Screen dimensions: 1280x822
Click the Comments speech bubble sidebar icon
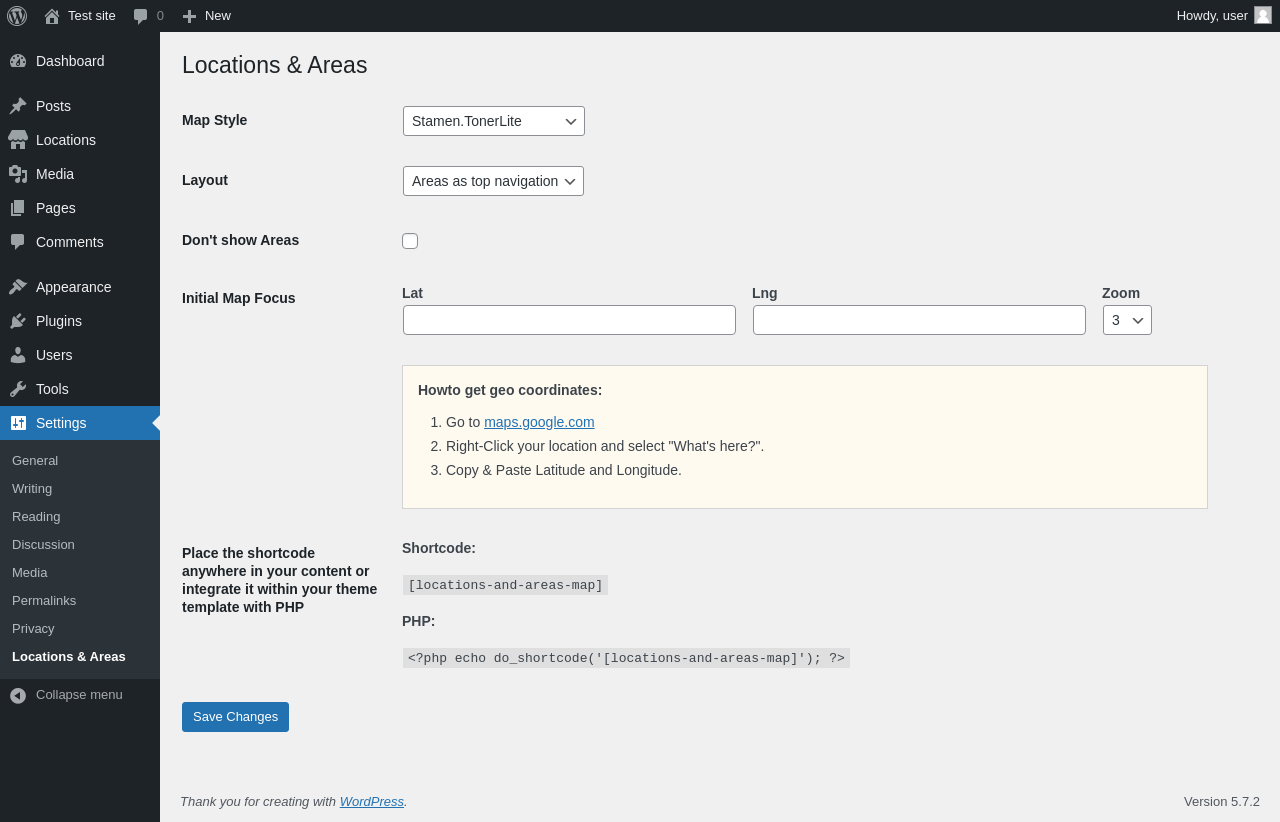pyautogui.click(x=18, y=242)
